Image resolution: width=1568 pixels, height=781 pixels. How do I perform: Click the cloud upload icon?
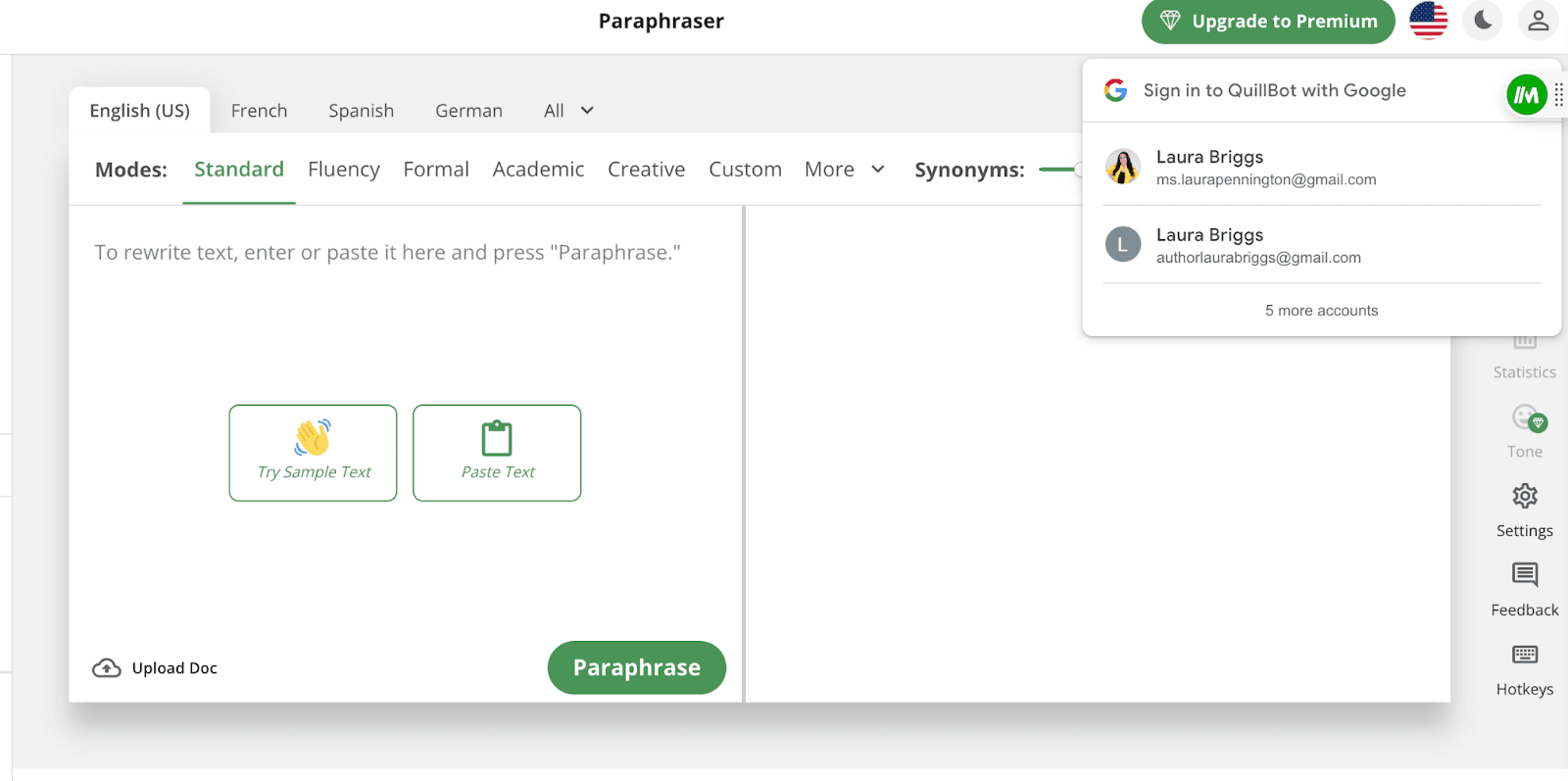(x=106, y=668)
